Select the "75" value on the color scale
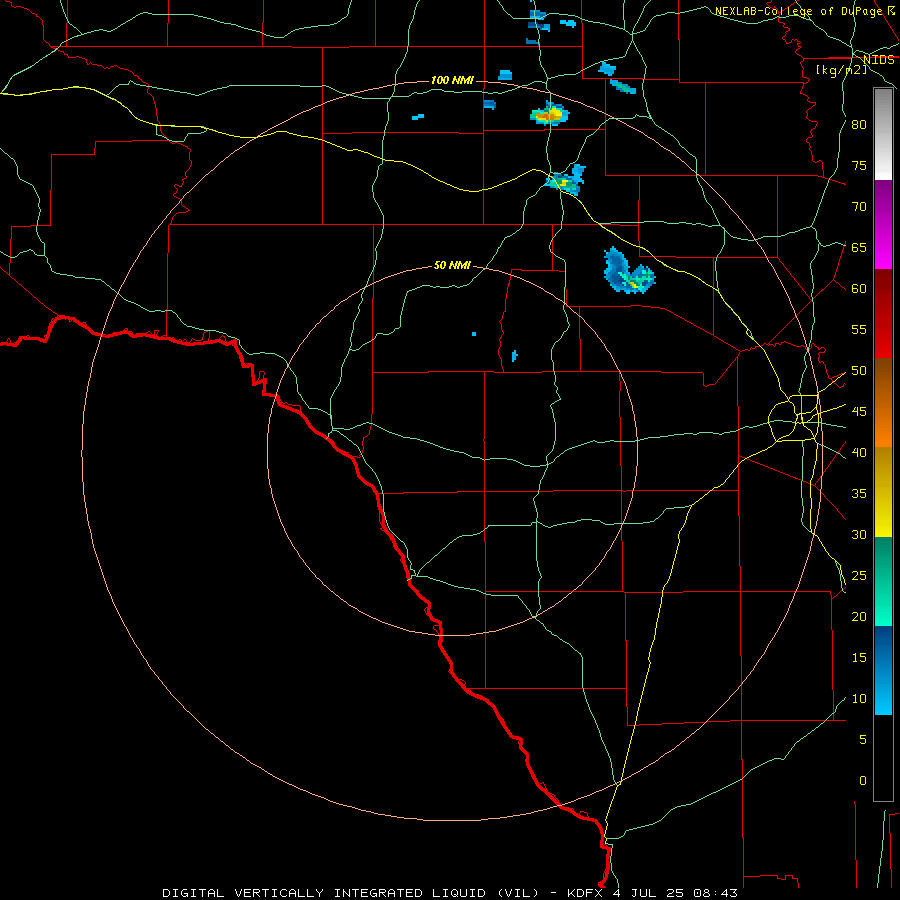The width and height of the screenshot is (900, 900). 859,165
